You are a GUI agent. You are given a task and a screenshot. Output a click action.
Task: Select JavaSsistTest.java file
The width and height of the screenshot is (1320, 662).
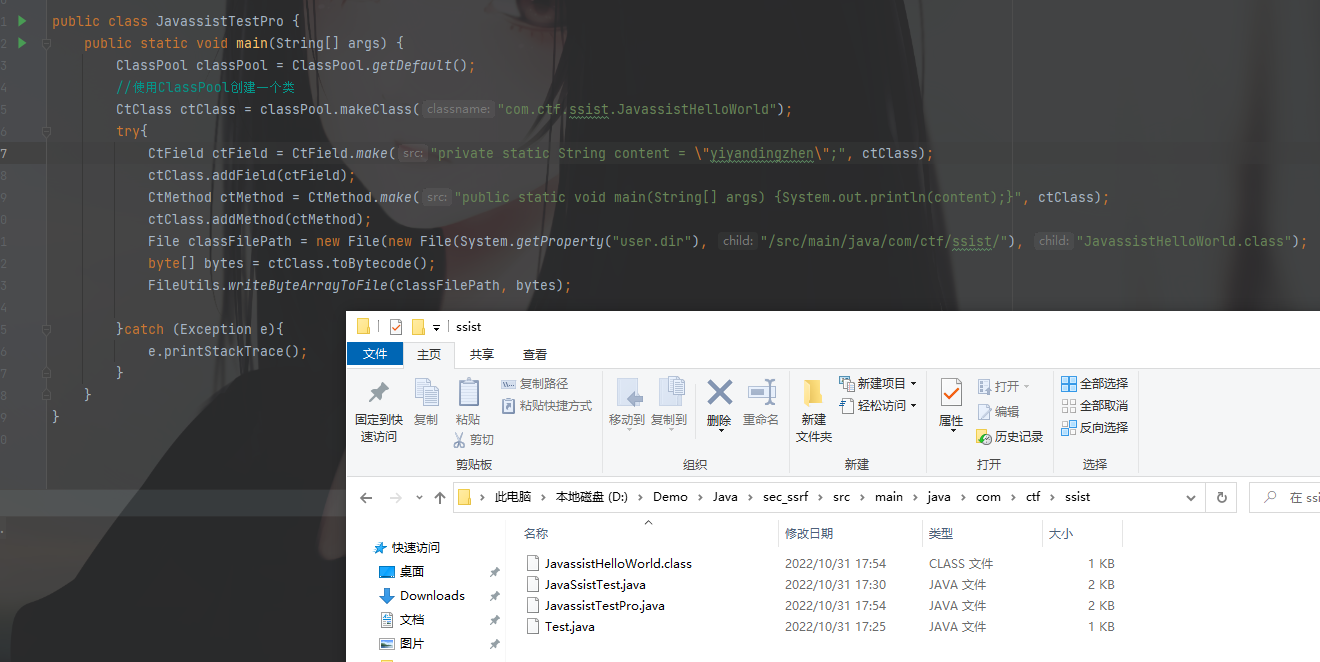(x=595, y=584)
